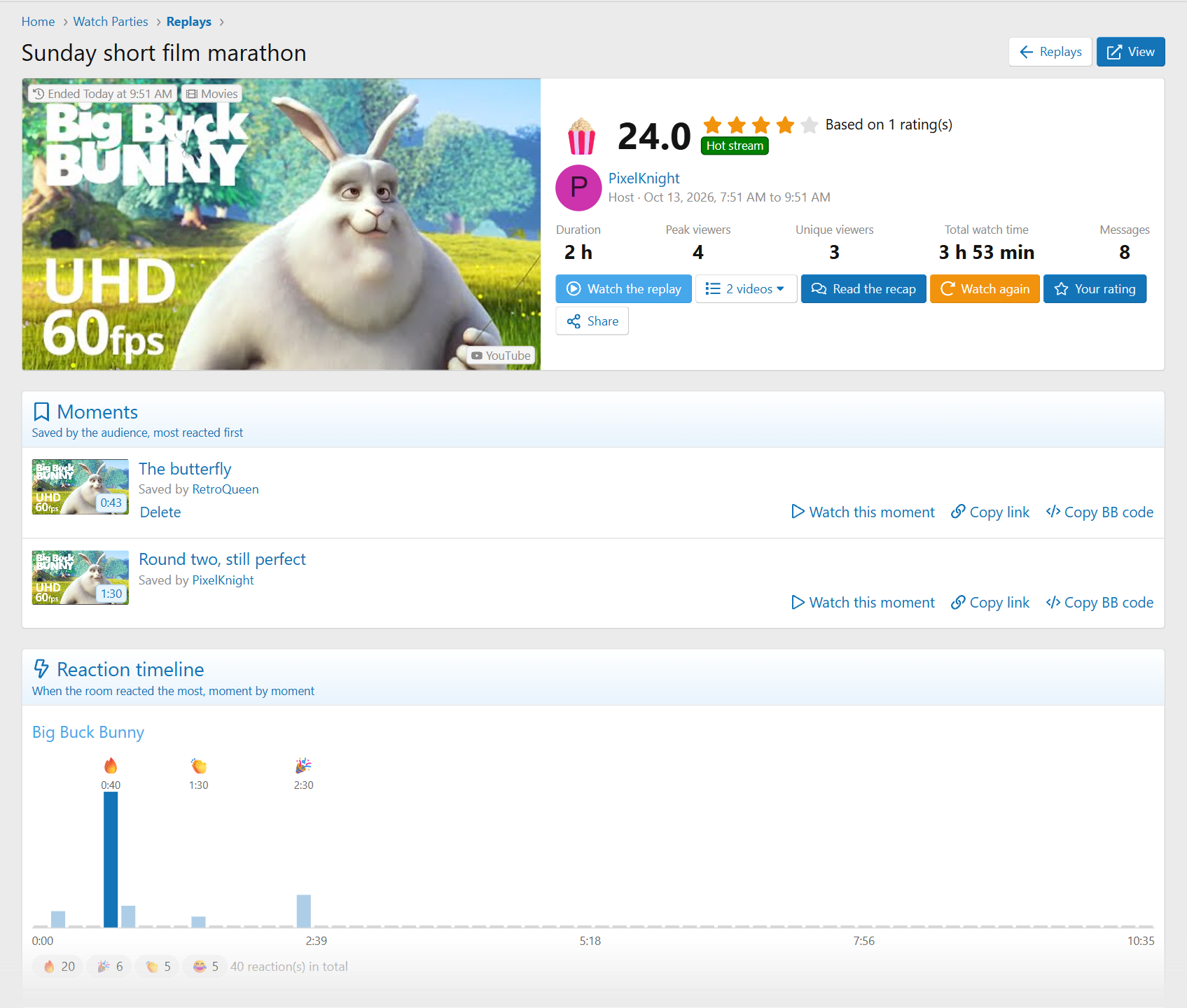Open Big Buck Bunny timeline title
This screenshot has height=1008, width=1187.
pos(88,732)
